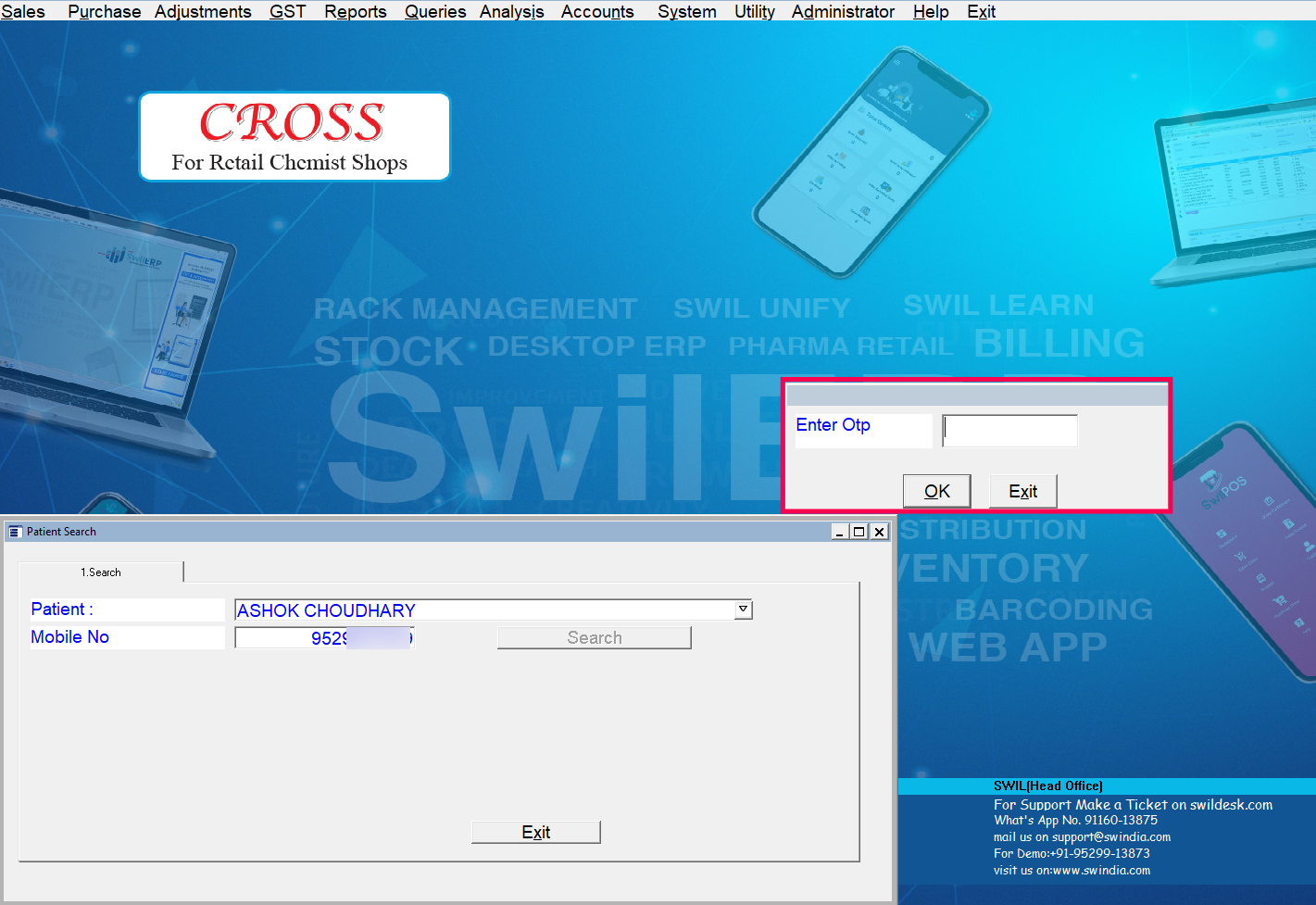
Task: Click the What's App No. line
Action: click(x=1076, y=821)
